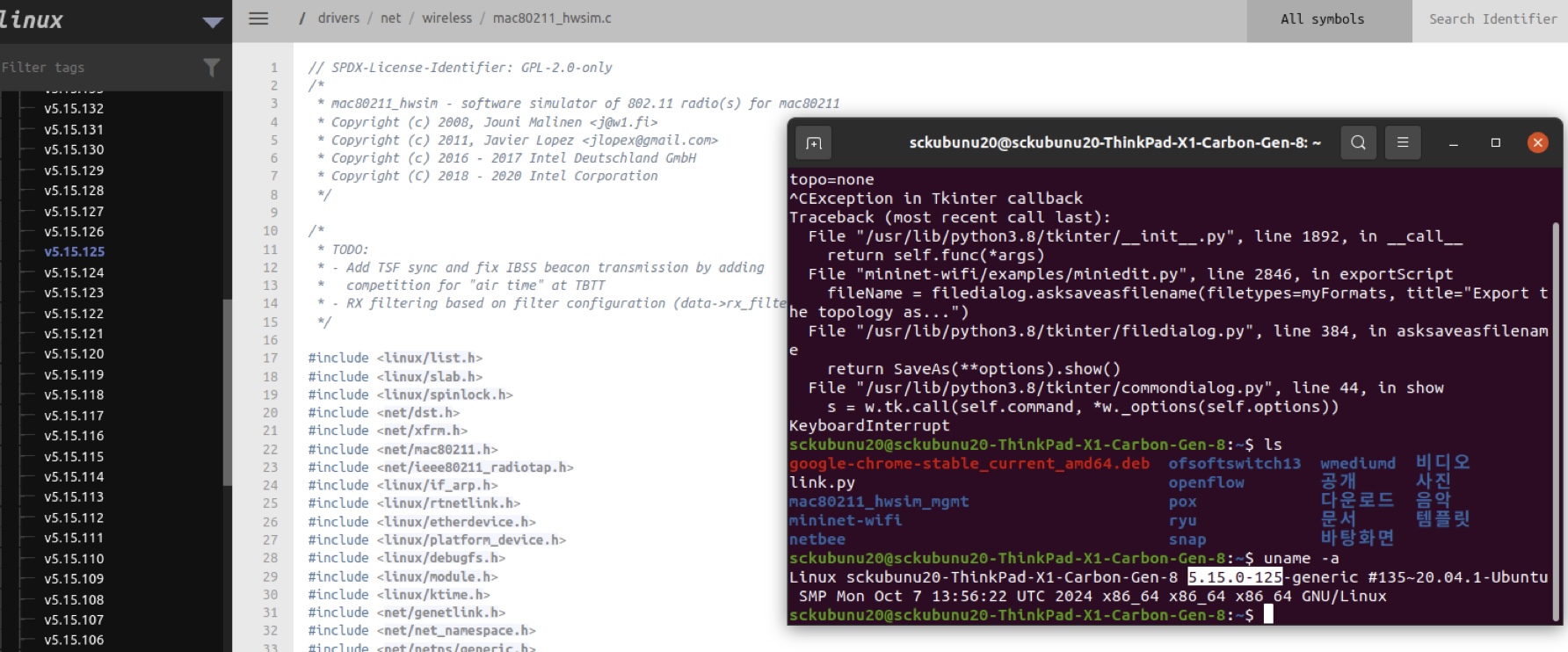Click the Search Identifier field
Viewport: 1568px width, 652px height.
click(x=1491, y=20)
